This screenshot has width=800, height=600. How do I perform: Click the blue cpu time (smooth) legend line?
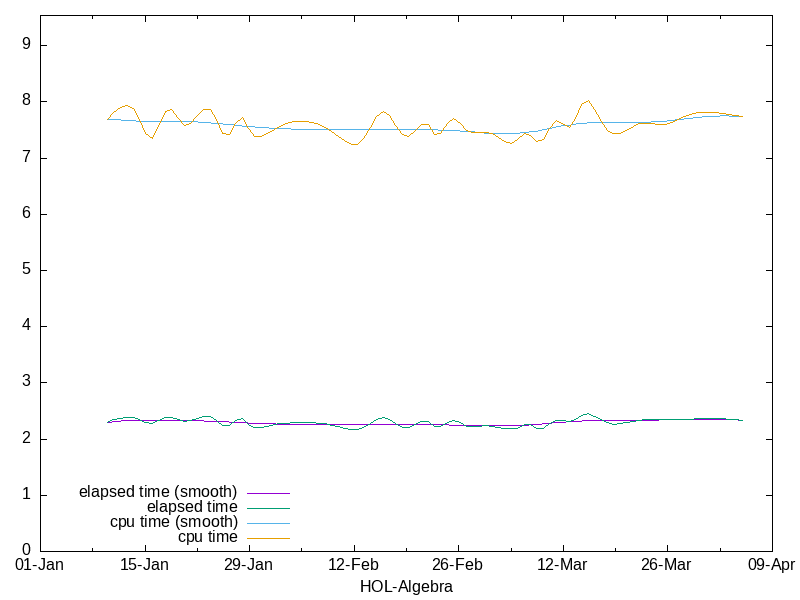click(x=267, y=523)
